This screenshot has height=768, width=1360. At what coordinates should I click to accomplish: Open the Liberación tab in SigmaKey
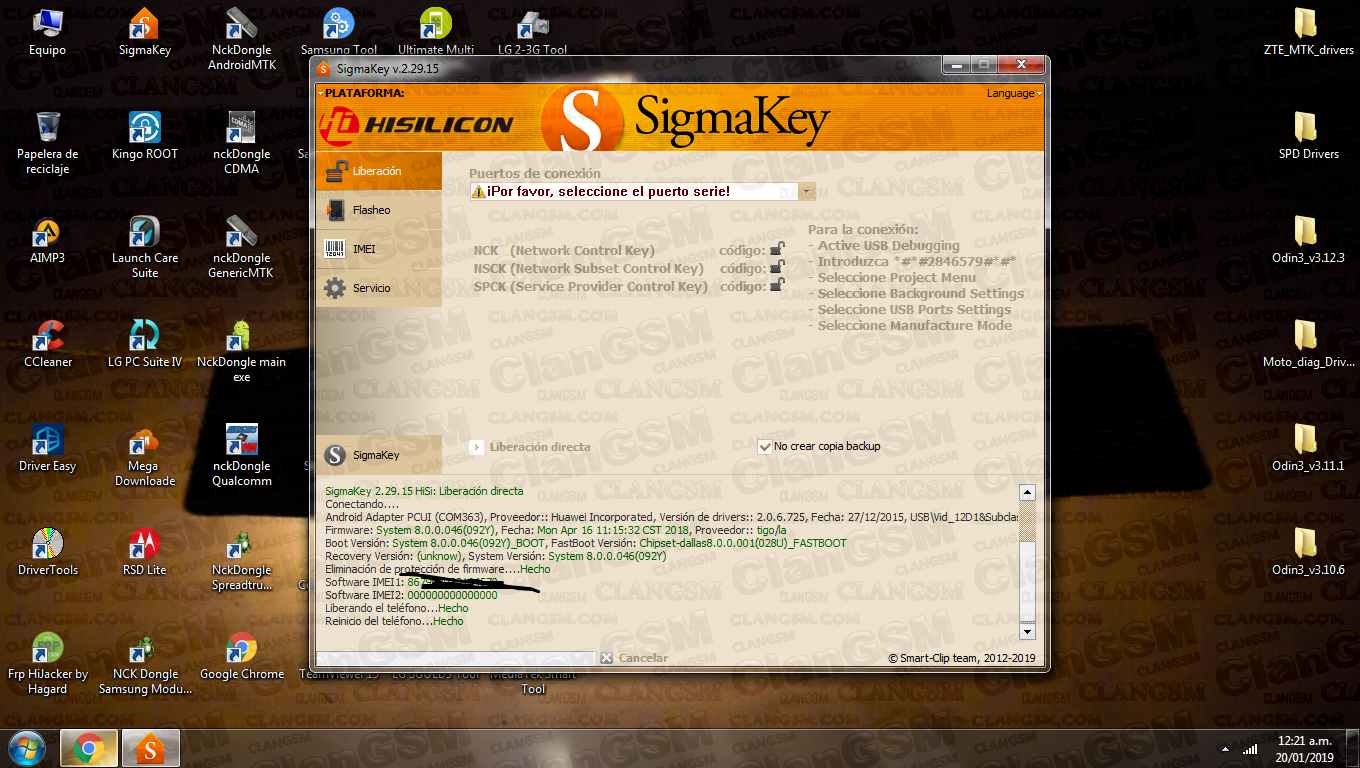coord(378,171)
